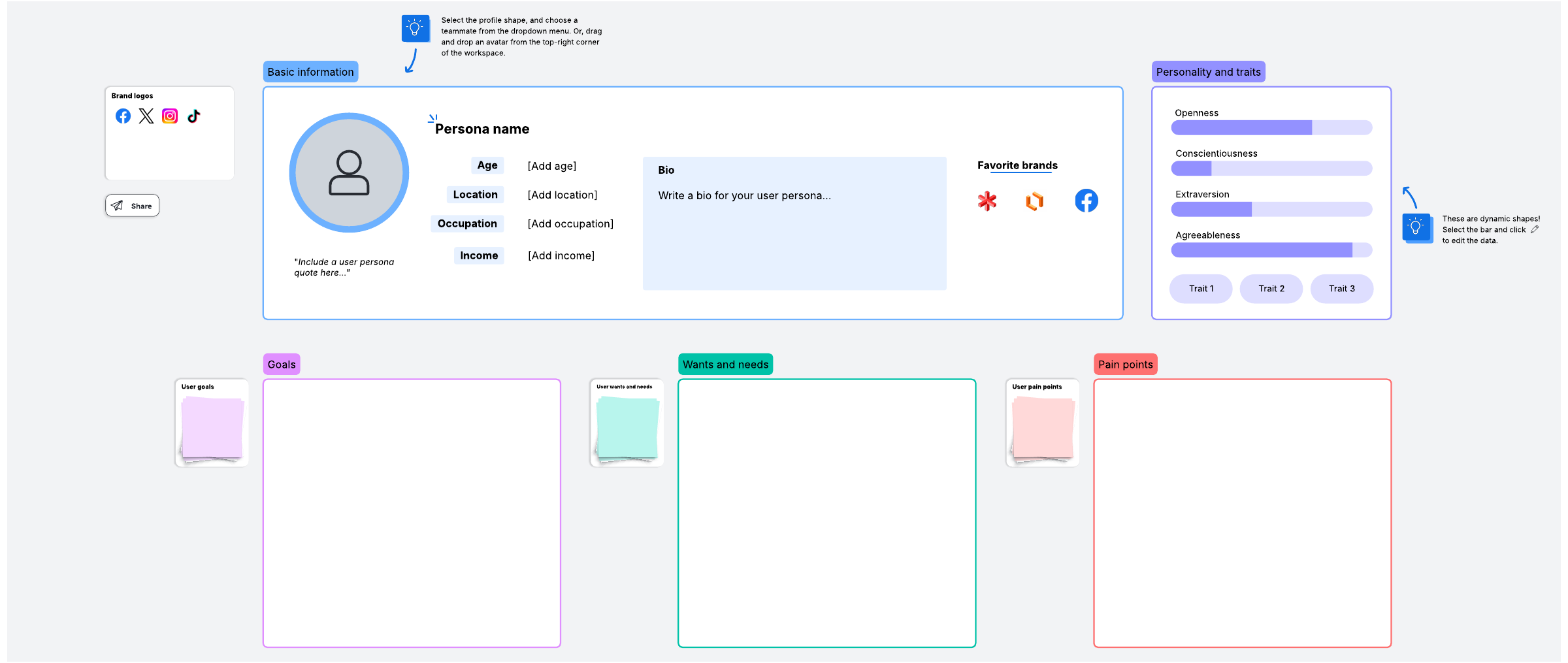Select the orange hexagon favorite brand icon
Viewport: 1568px width, 663px height.
tap(1034, 201)
